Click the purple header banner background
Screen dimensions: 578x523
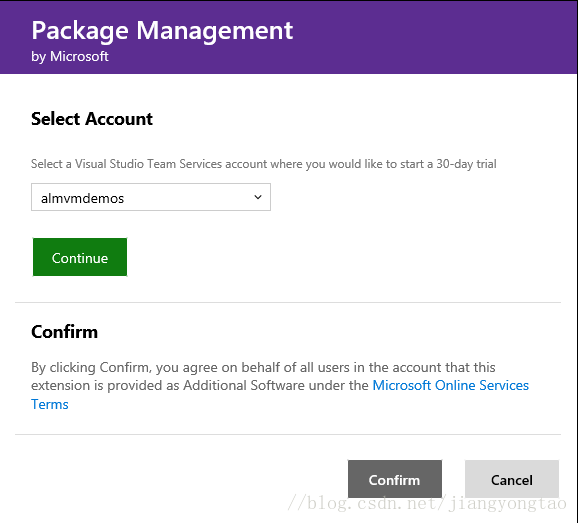[424, 37]
